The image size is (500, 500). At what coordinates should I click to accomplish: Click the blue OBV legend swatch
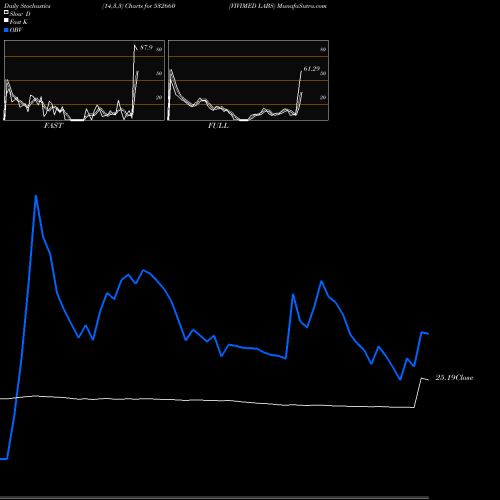click(6, 30)
